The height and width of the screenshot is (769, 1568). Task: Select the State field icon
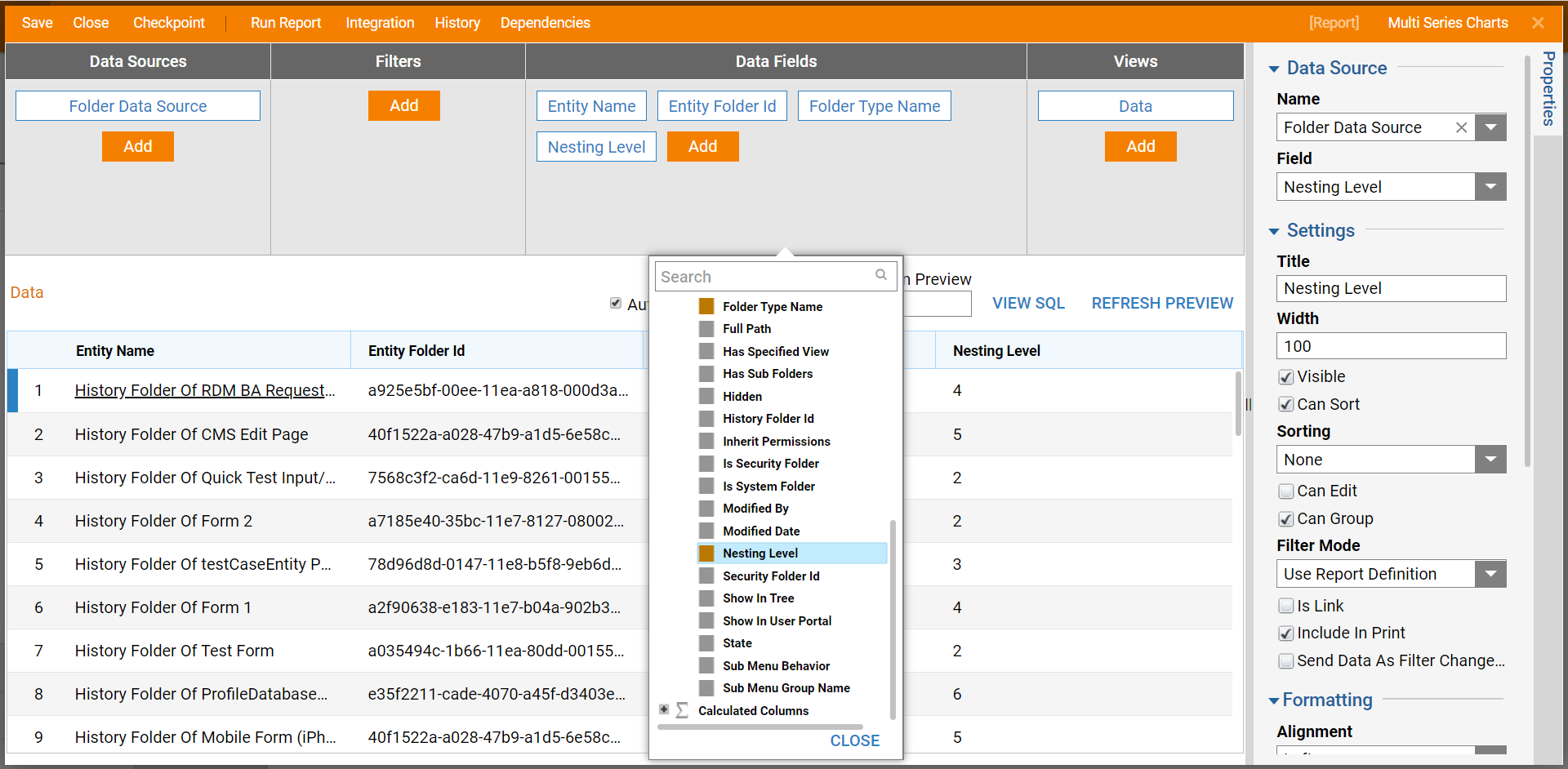point(706,643)
